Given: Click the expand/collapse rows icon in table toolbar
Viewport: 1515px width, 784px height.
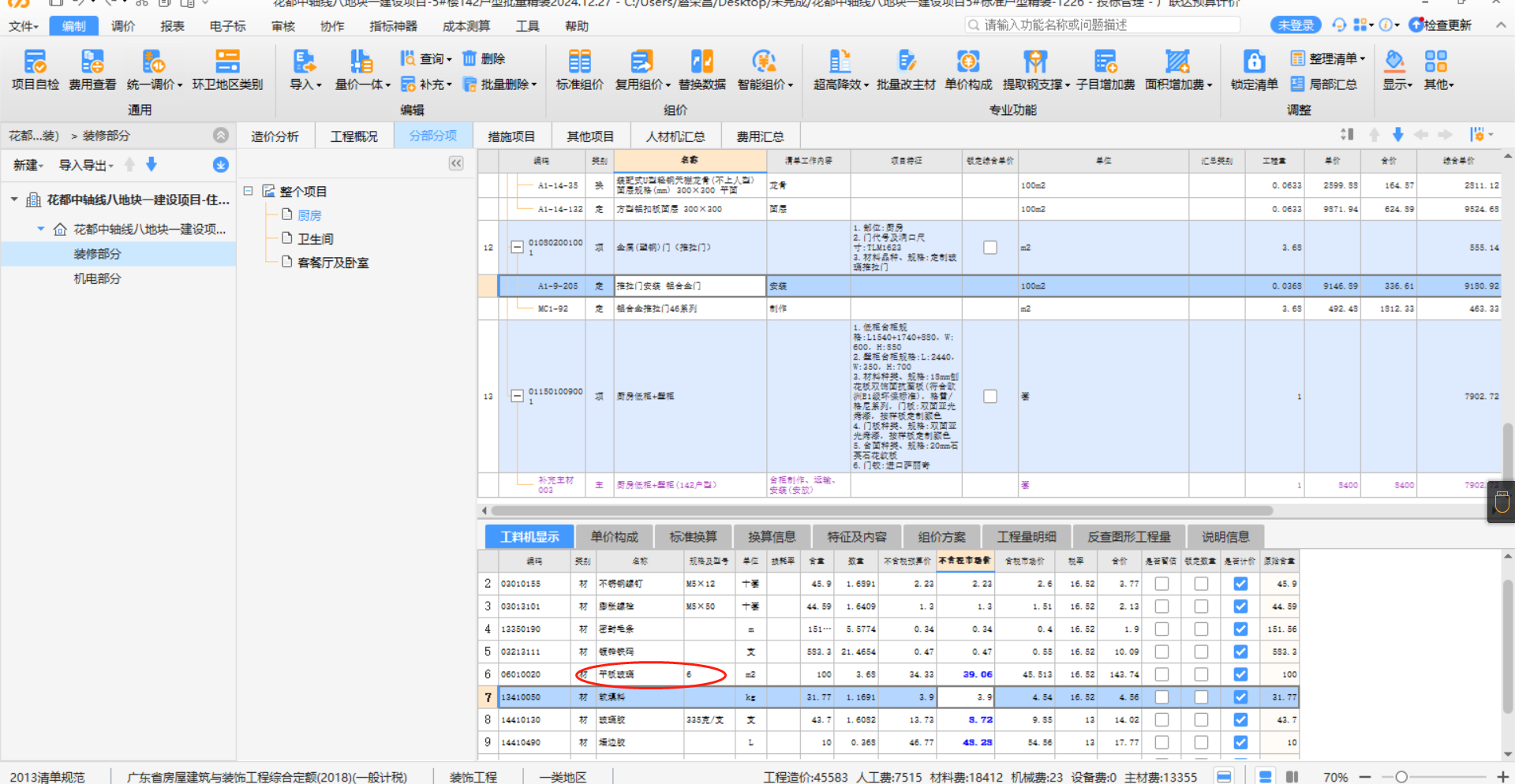Looking at the screenshot, I should [1347, 135].
